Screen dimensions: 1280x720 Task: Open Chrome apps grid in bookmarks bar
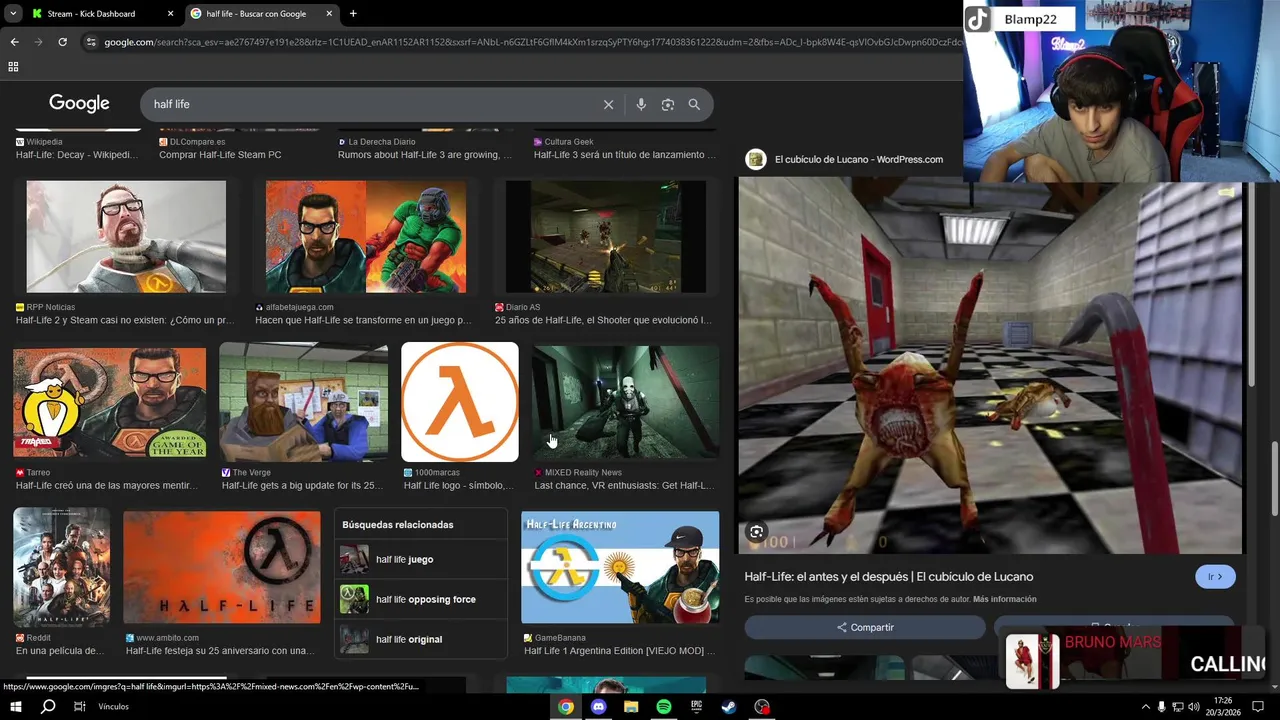13,67
